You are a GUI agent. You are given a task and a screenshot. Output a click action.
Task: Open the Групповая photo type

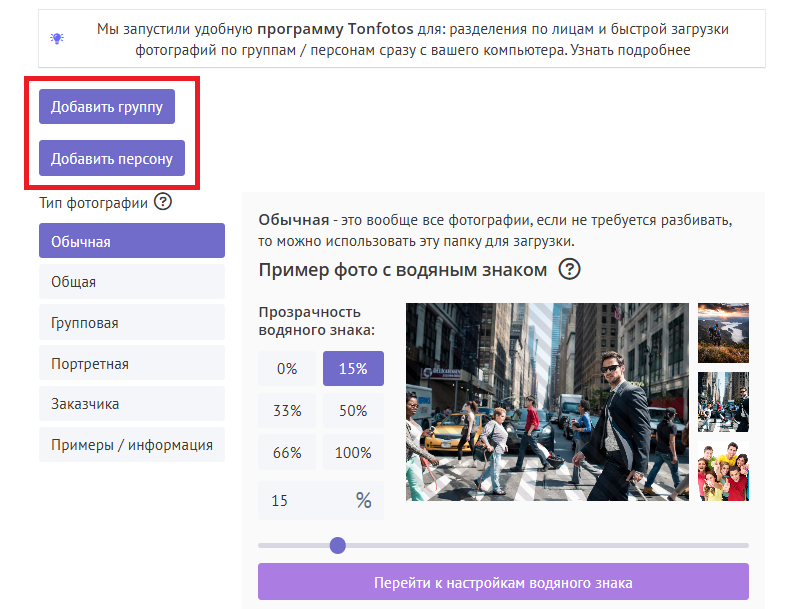tap(132, 323)
